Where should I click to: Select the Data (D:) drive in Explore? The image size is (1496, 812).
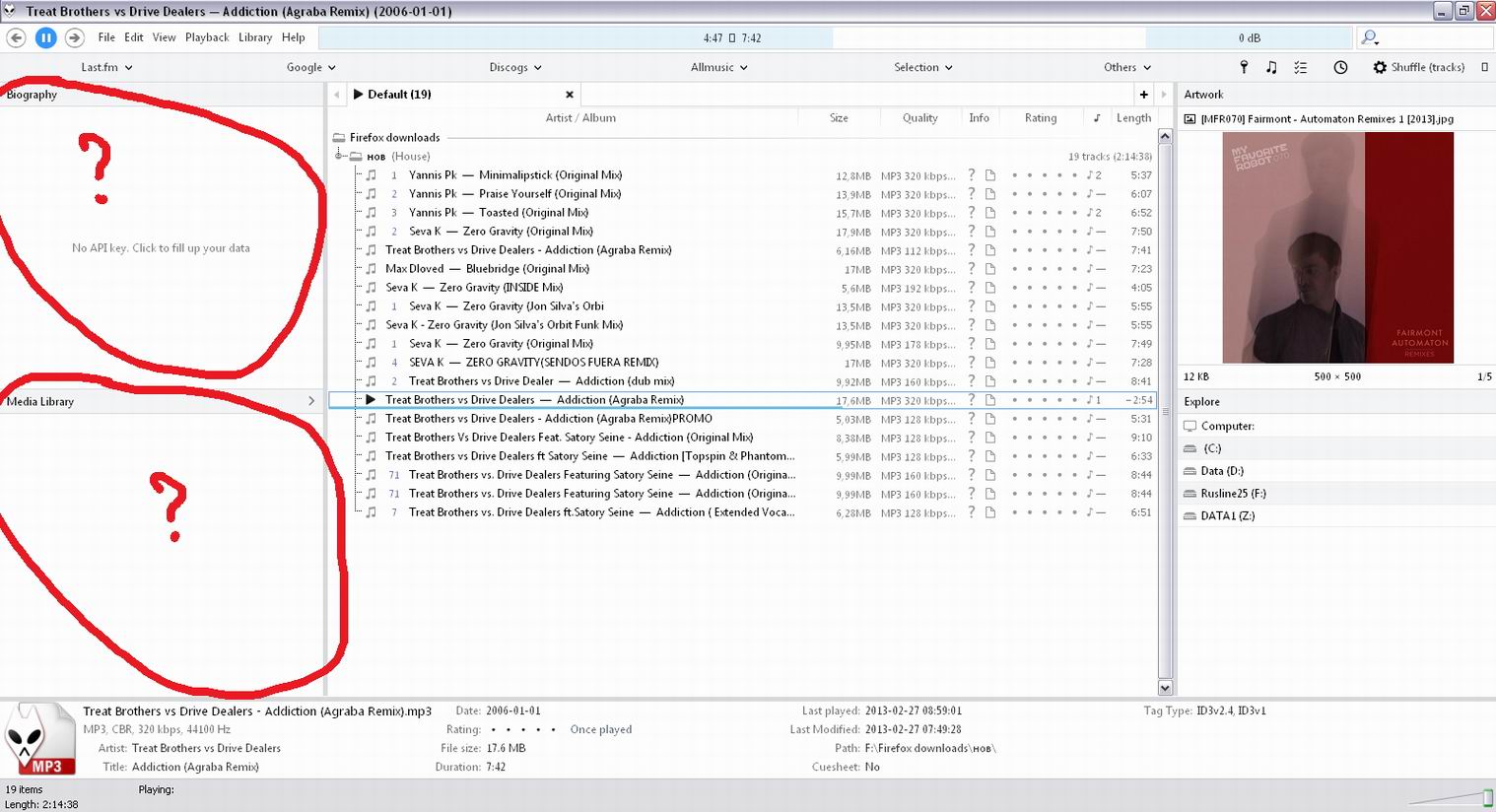[x=1222, y=471]
